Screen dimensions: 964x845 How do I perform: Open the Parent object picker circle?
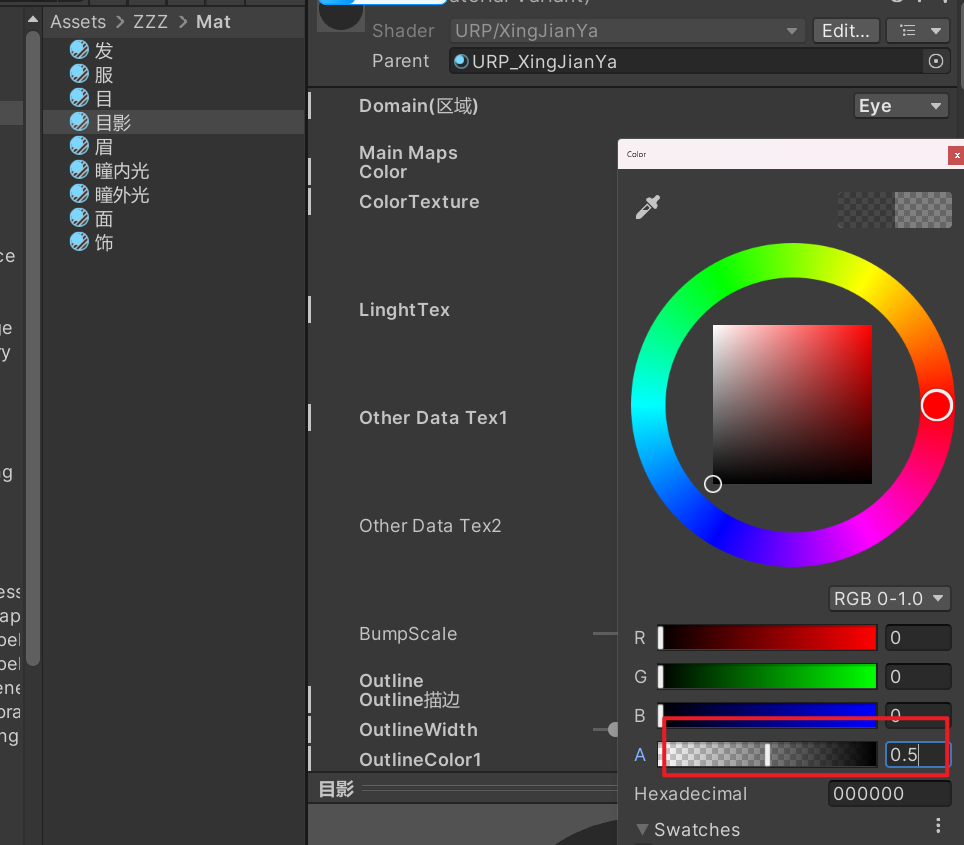(936, 61)
